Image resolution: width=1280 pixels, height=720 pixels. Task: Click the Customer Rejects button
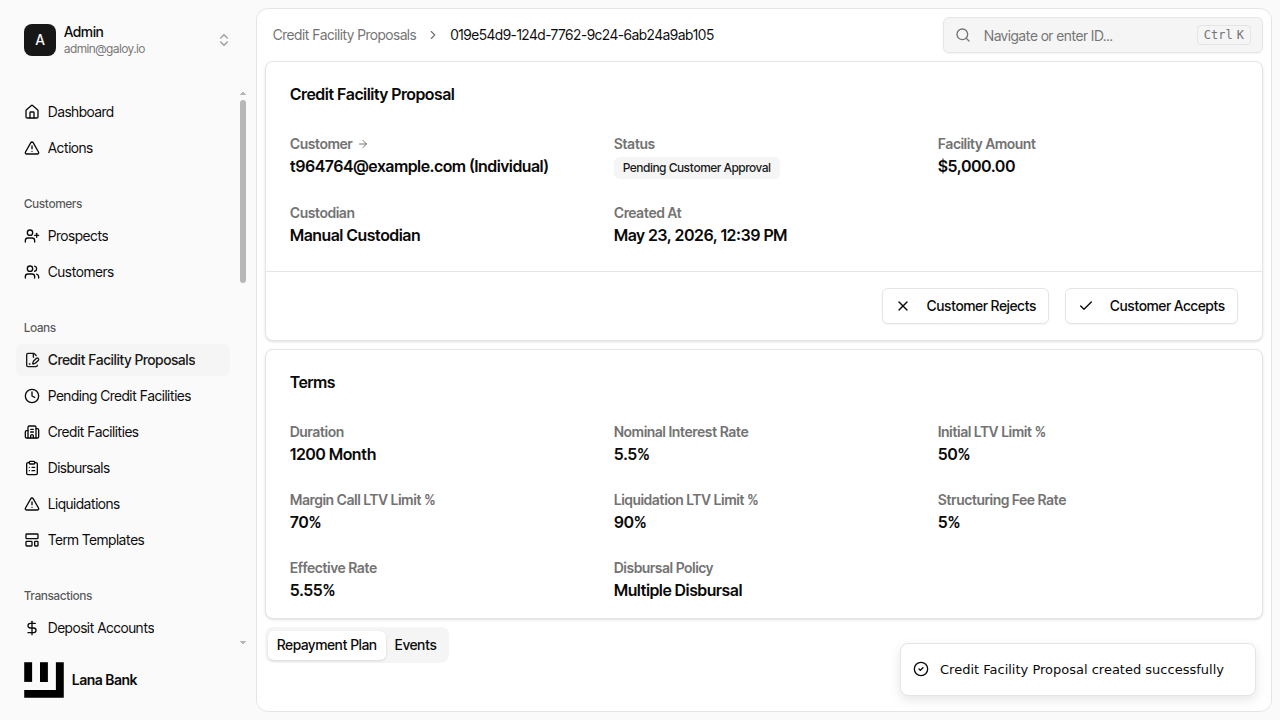point(965,306)
